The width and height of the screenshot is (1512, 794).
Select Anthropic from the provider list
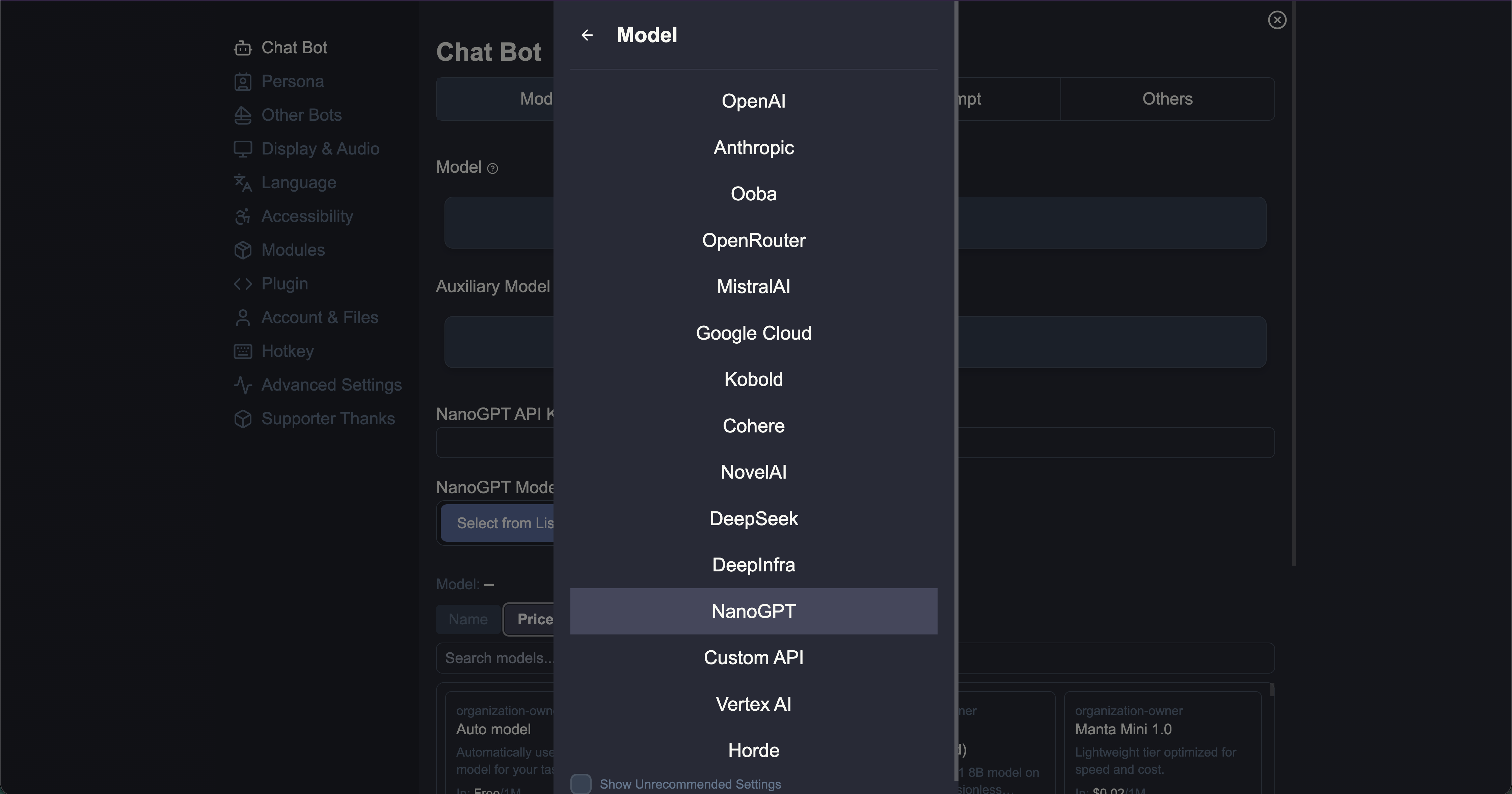[754, 147]
